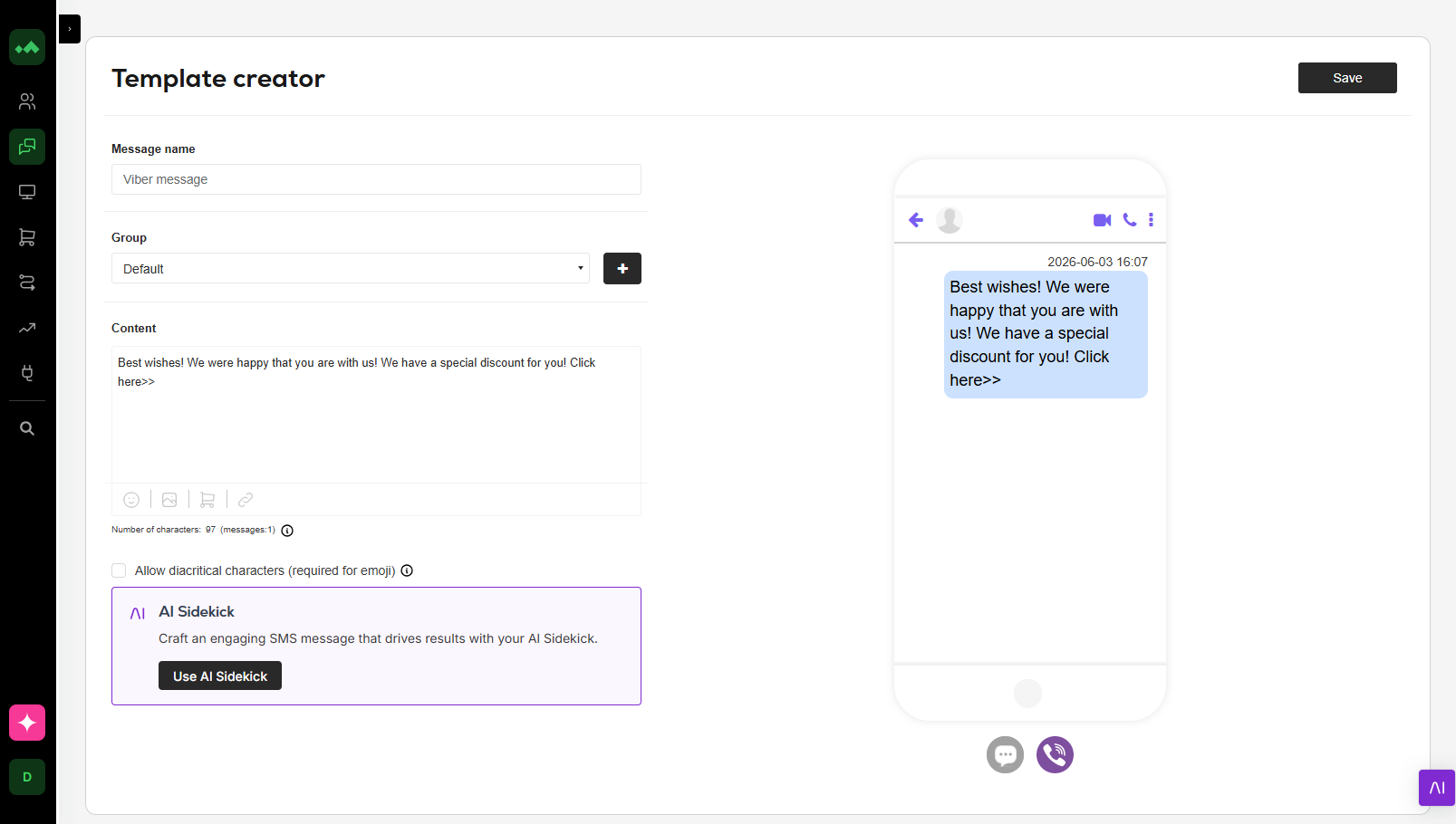Select the messaging icon in the sidebar
This screenshot has width=1456, height=824.
[x=27, y=147]
